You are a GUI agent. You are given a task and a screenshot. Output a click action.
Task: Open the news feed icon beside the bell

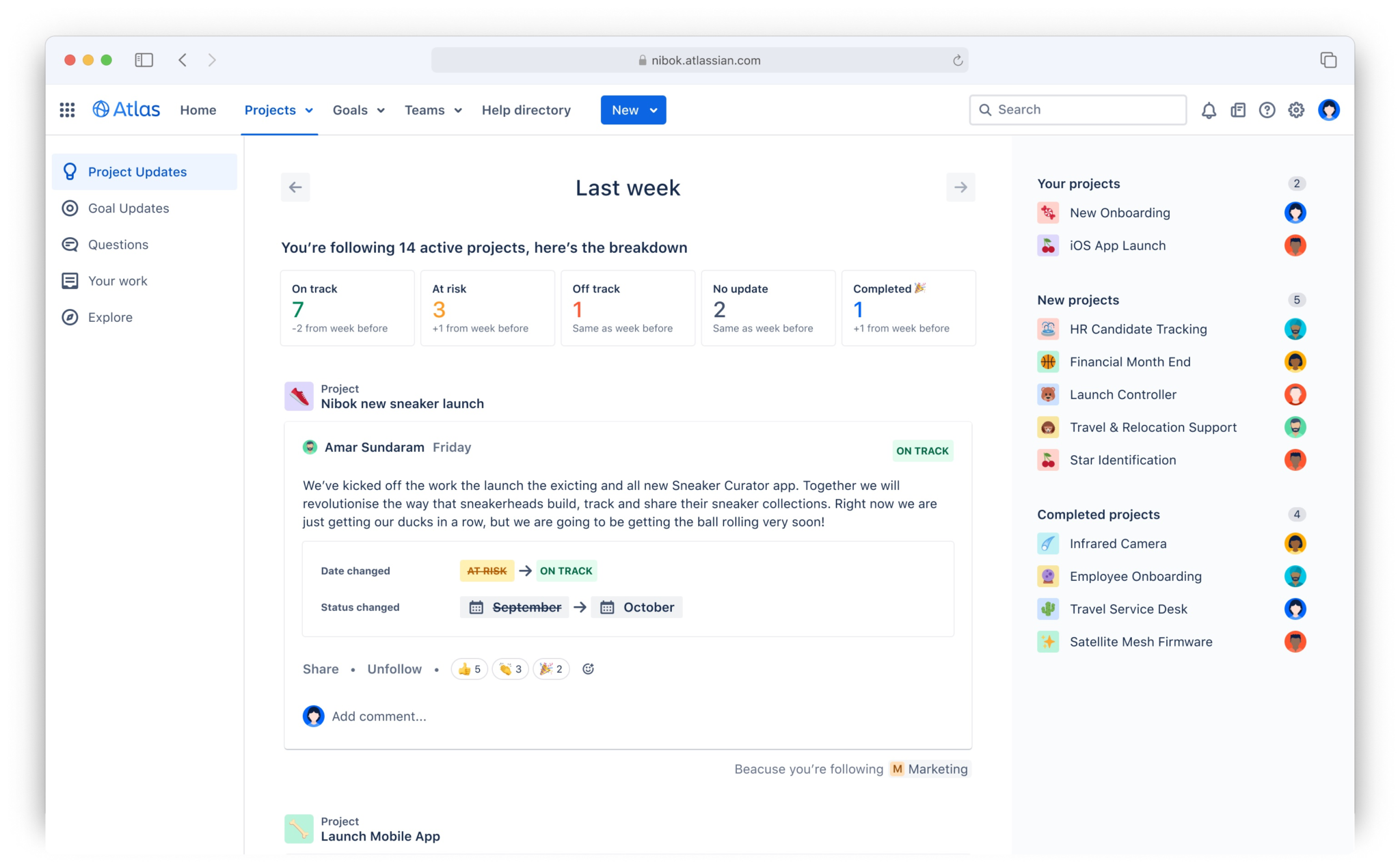click(1238, 110)
